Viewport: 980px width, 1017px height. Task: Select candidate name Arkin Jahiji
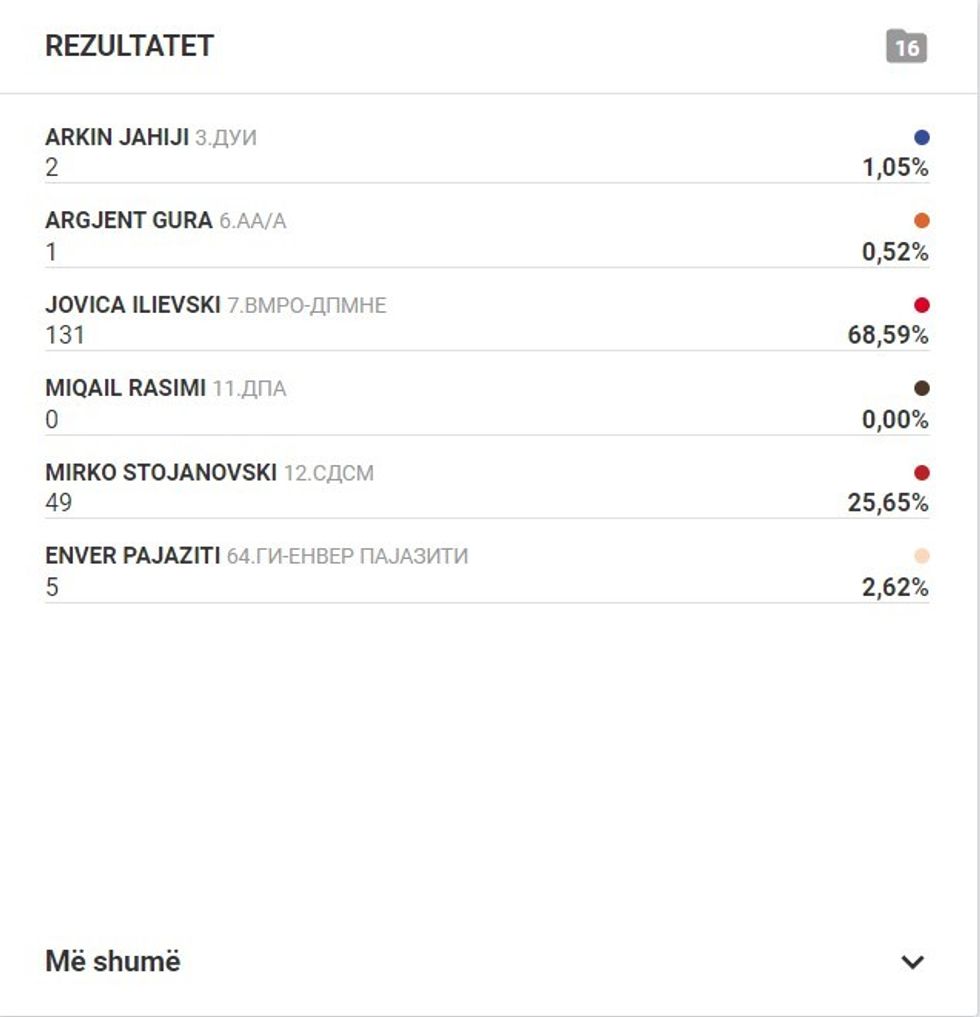pos(117,138)
